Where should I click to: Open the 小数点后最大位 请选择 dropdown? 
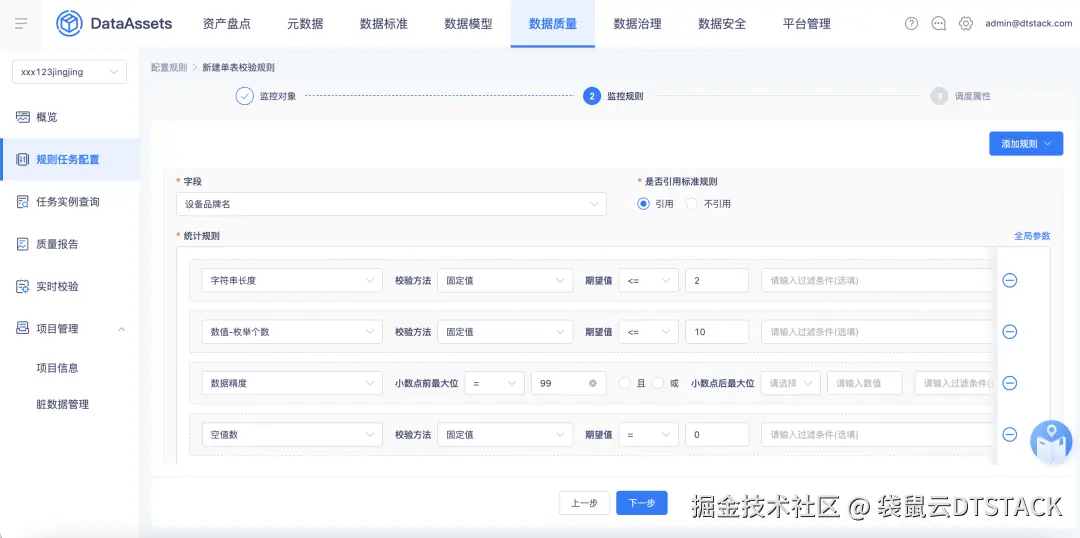(791, 383)
